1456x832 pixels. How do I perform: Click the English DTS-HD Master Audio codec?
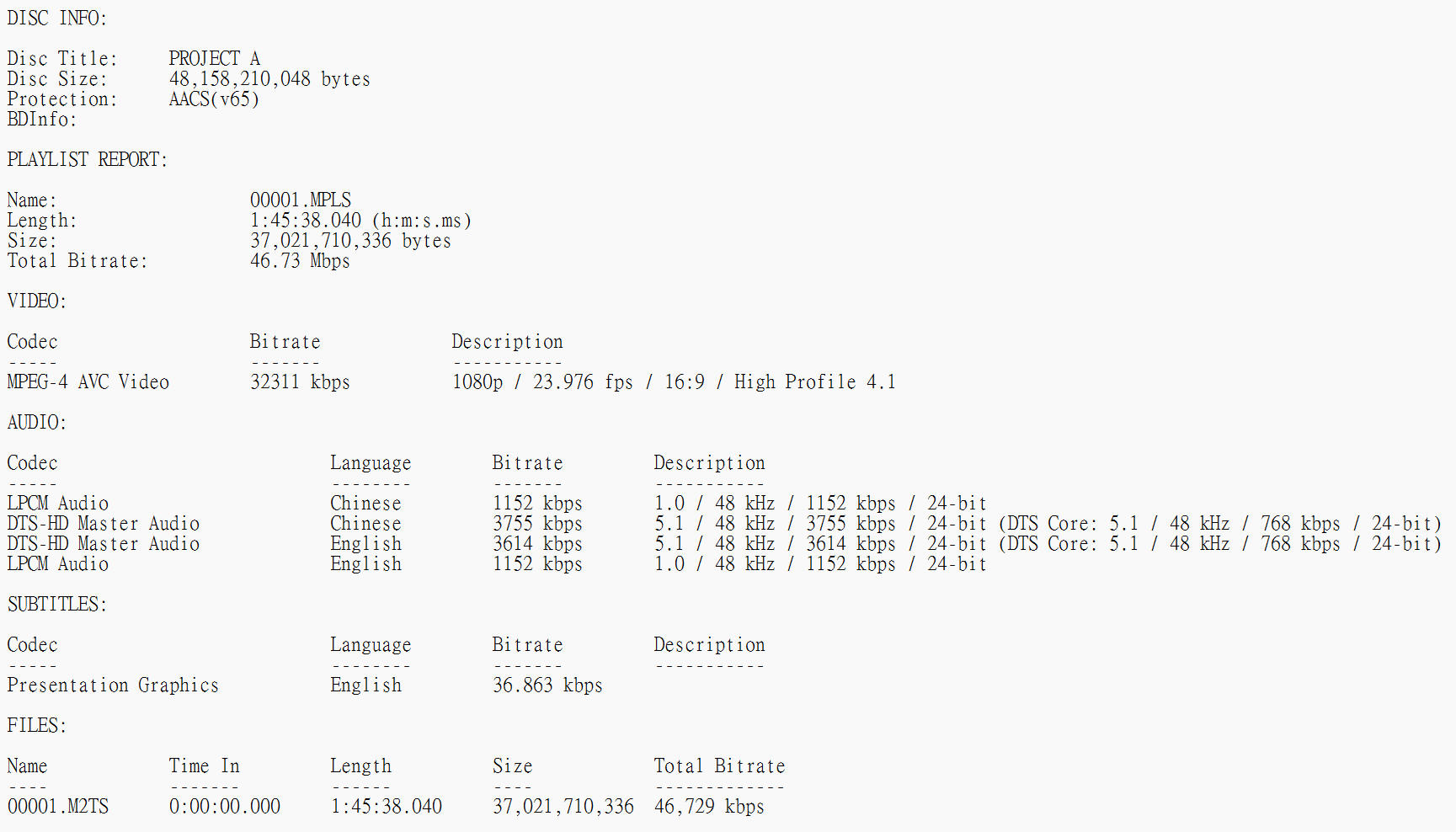(103, 543)
